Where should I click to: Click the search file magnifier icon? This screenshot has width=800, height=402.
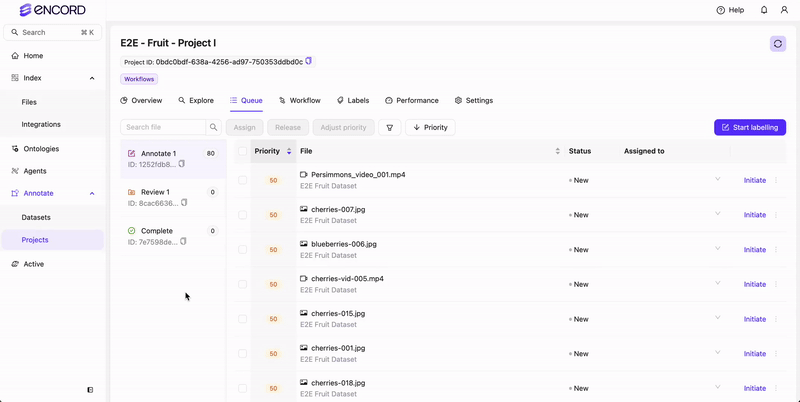pos(214,127)
